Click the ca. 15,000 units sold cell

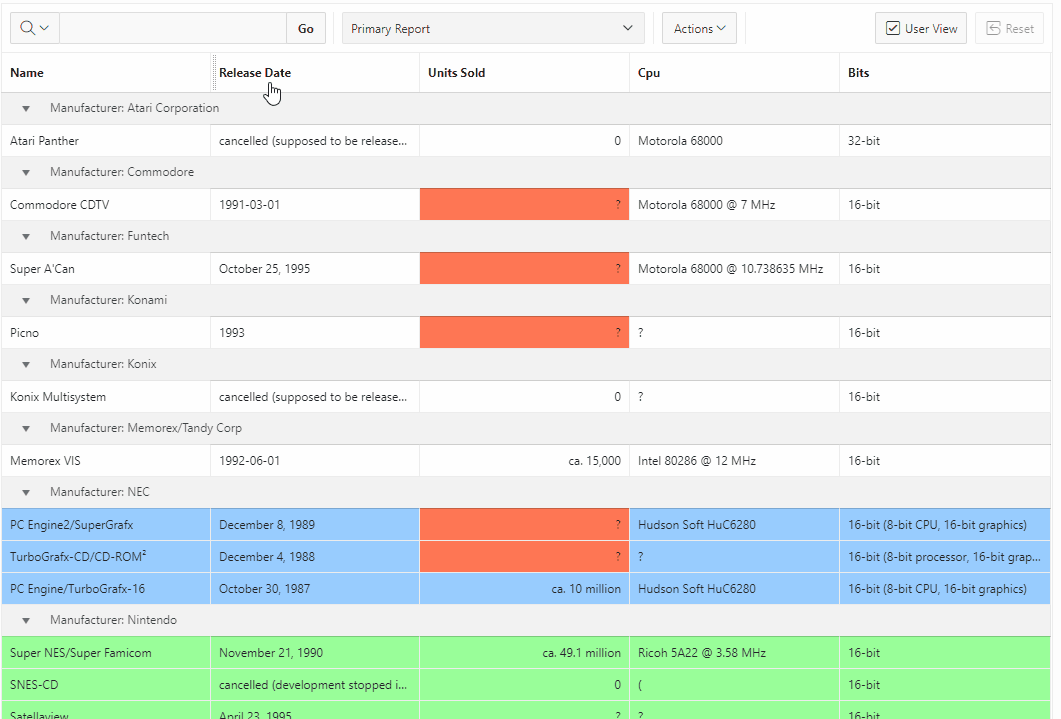click(x=524, y=461)
